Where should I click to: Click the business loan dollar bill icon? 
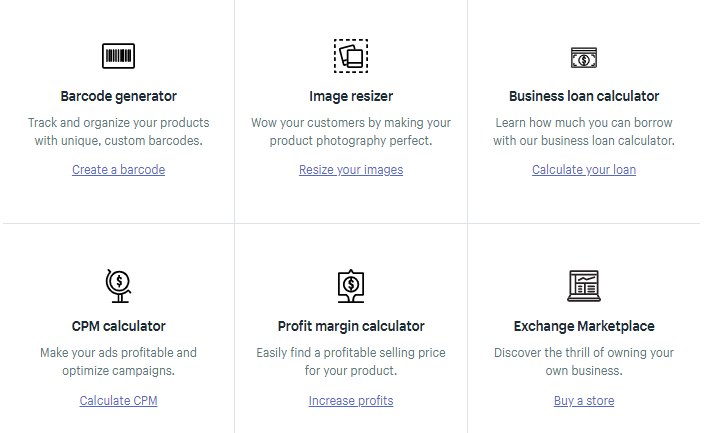pos(584,57)
